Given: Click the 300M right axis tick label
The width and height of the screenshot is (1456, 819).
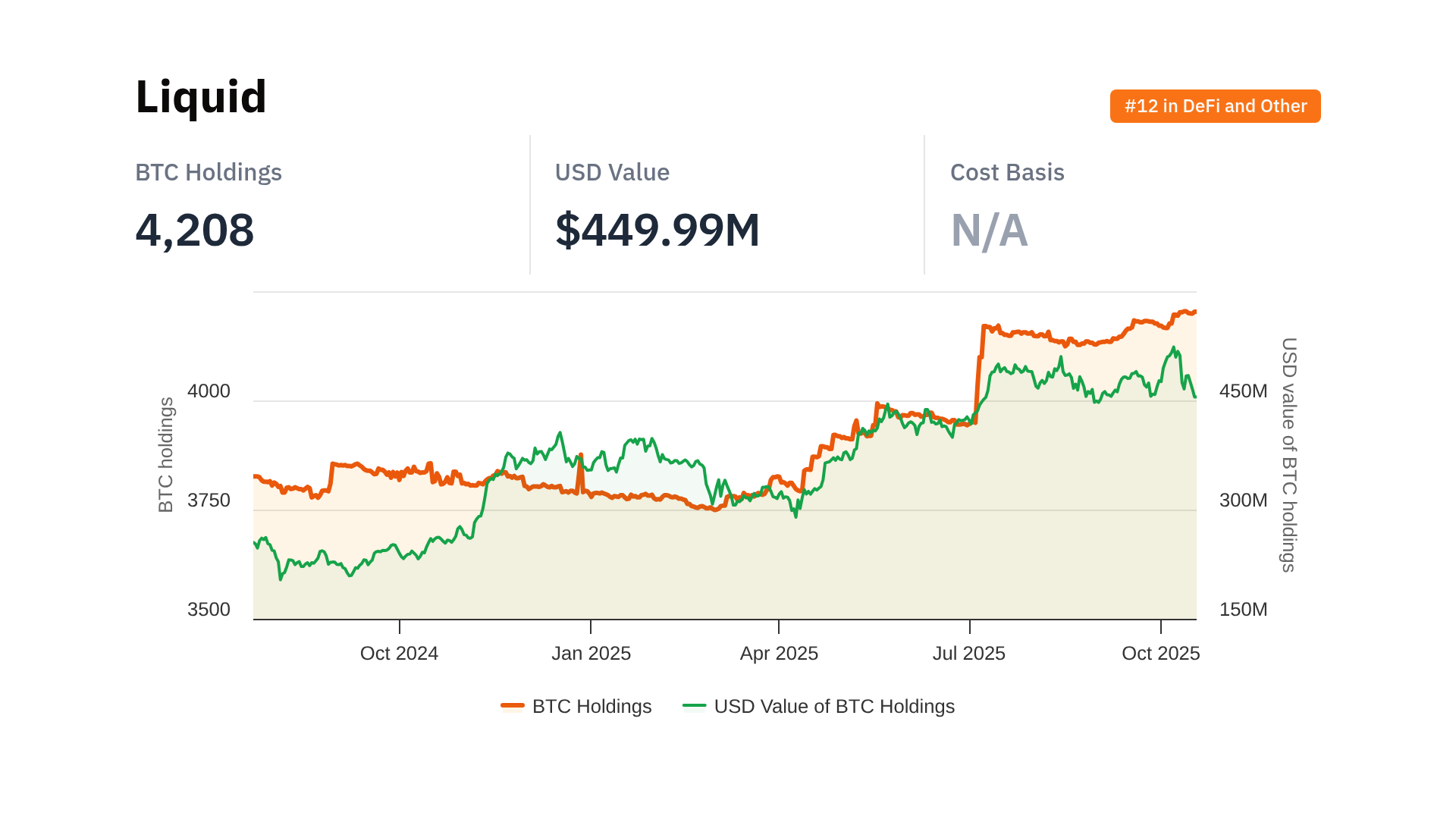Looking at the screenshot, I should tap(1243, 500).
